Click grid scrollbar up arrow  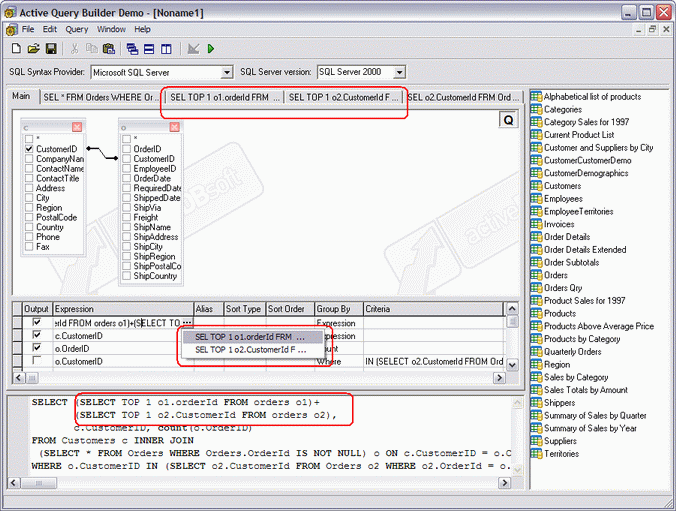(512, 308)
